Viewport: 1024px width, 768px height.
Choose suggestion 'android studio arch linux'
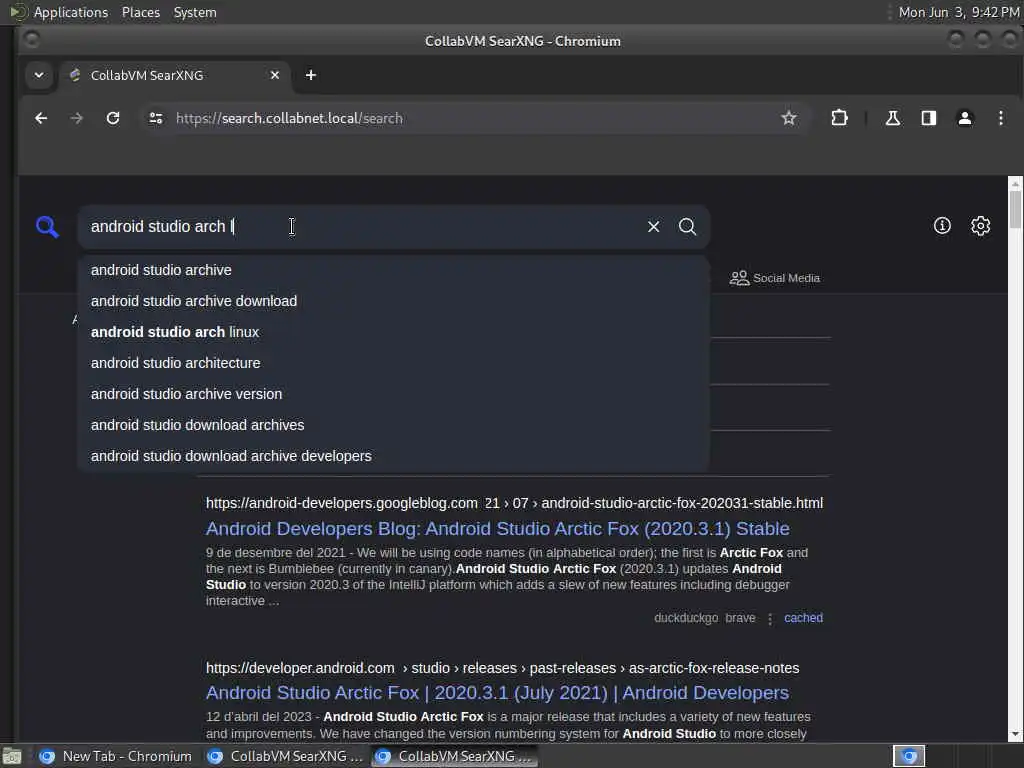(393, 332)
